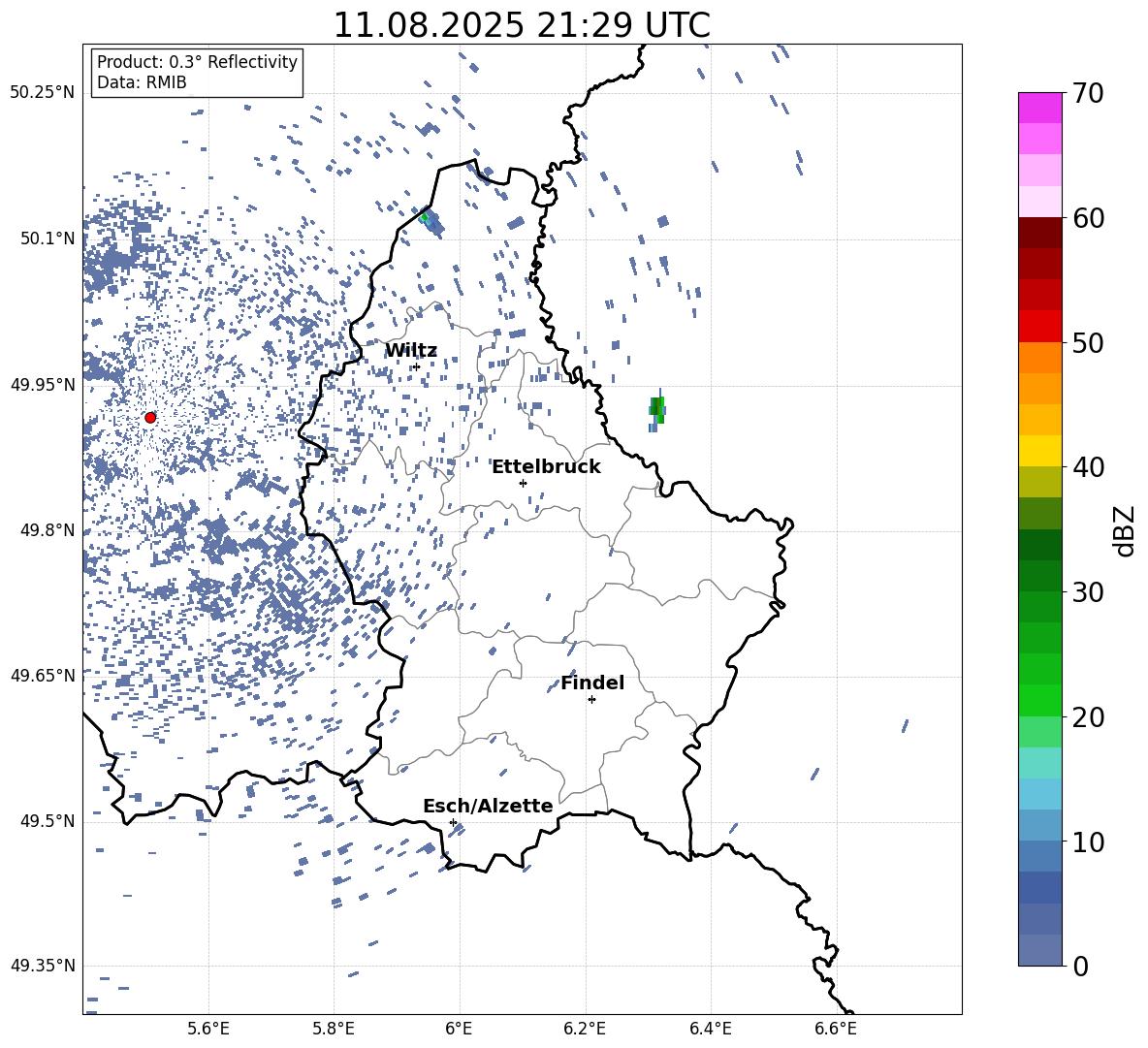The height and width of the screenshot is (1048, 1148).
Task: Click the 6.6°E longitude tick label
Action: pyautogui.click(x=836, y=1029)
